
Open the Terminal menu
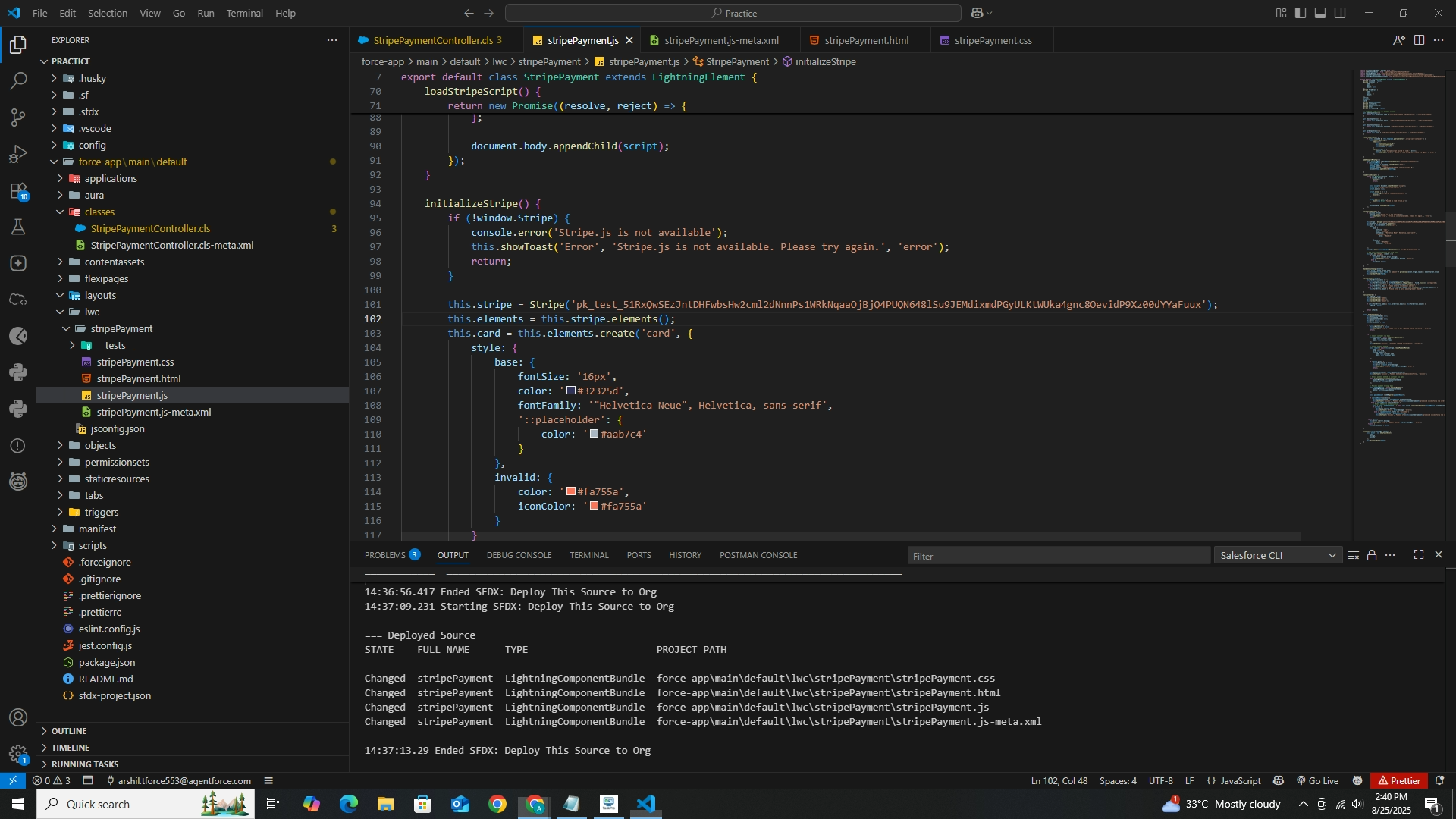(x=244, y=13)
